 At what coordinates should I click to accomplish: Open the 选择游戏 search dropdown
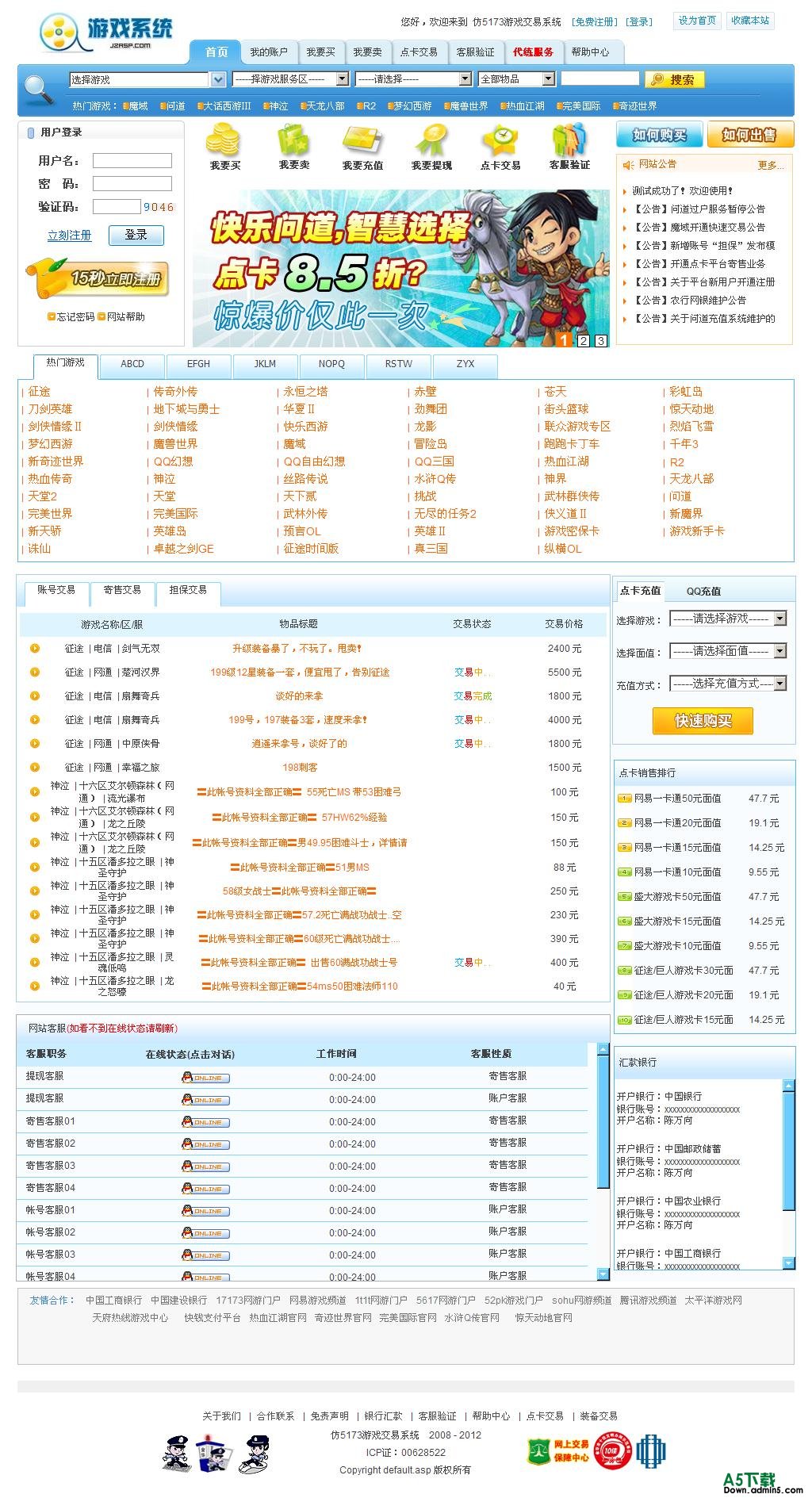pos(148,79)
